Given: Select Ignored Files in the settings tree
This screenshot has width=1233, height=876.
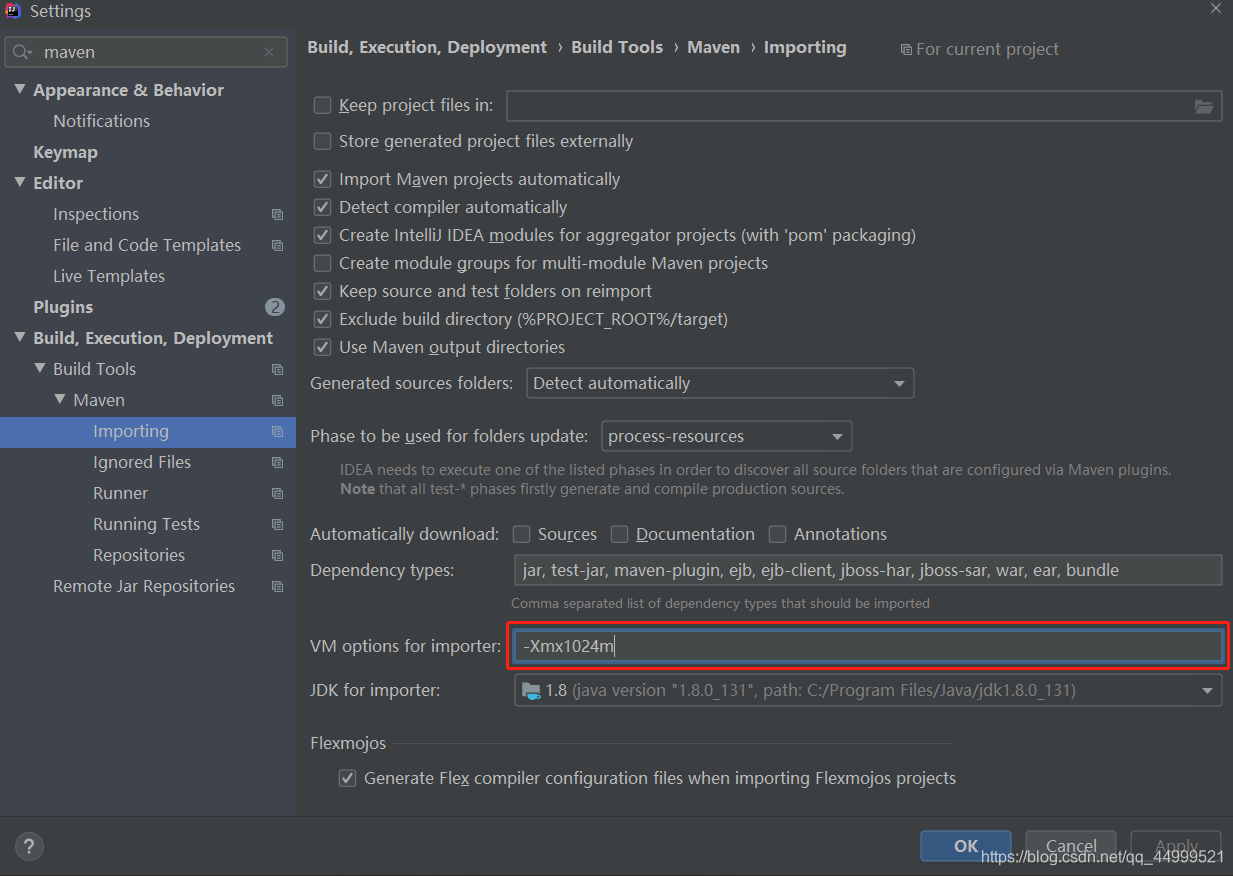Looking at the screenshot, I should (x=142, y=462).
